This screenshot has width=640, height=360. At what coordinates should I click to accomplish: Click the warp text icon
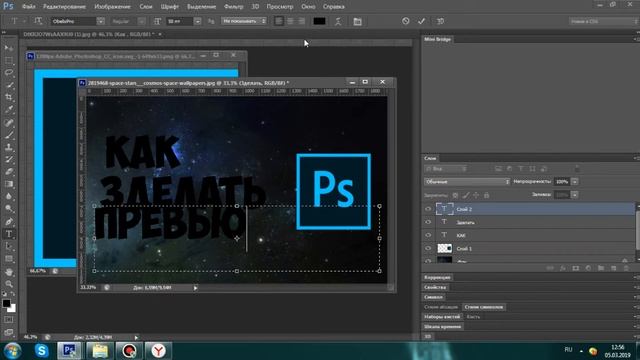pyautogui.click(x=338, y=21)
